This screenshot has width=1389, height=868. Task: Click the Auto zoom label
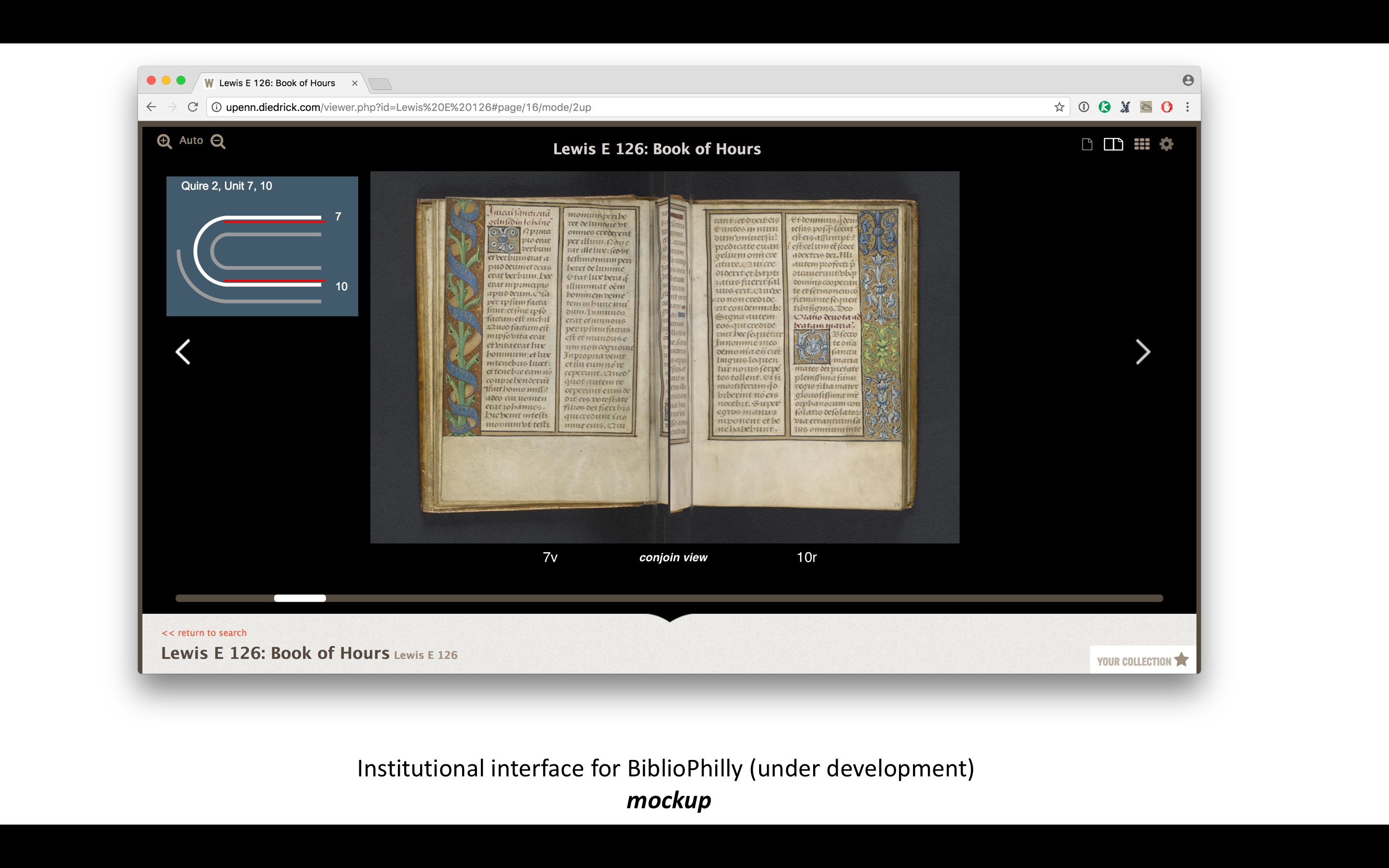coord(191,140)
